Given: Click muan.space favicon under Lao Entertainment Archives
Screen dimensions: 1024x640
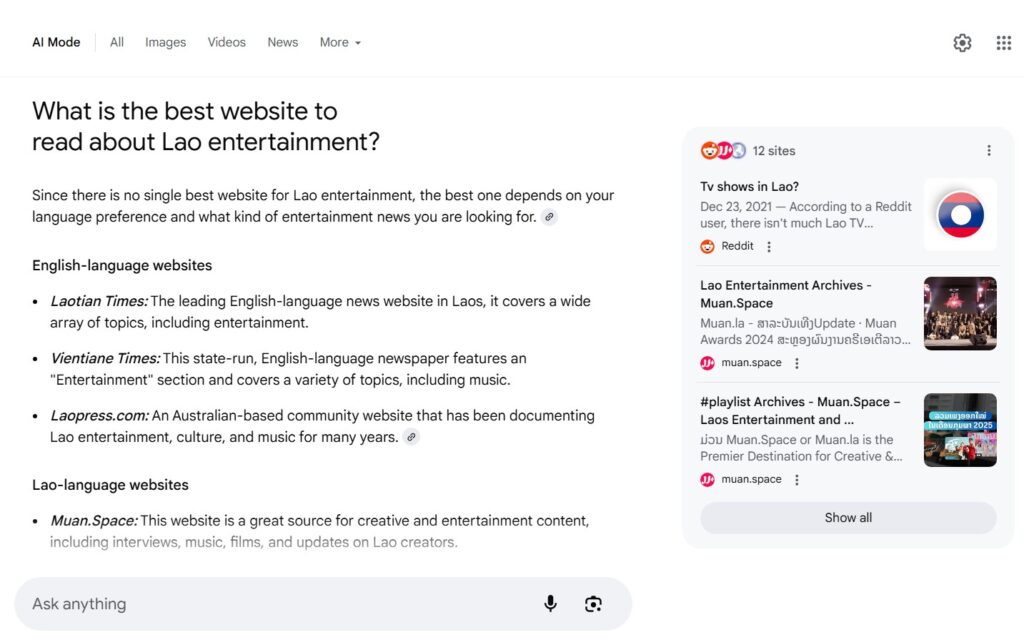Looking at the screenshot, I should tap(707, 363).
